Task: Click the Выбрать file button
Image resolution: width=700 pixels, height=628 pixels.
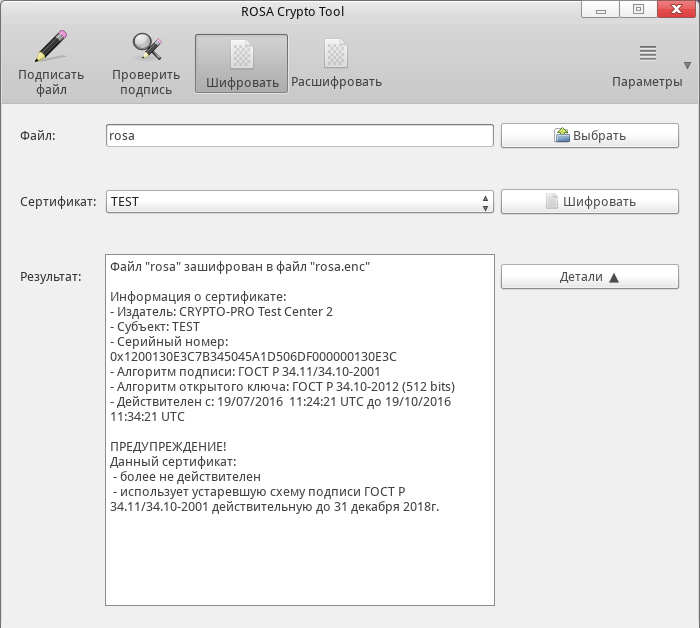Action: click(x=590, y=136)
